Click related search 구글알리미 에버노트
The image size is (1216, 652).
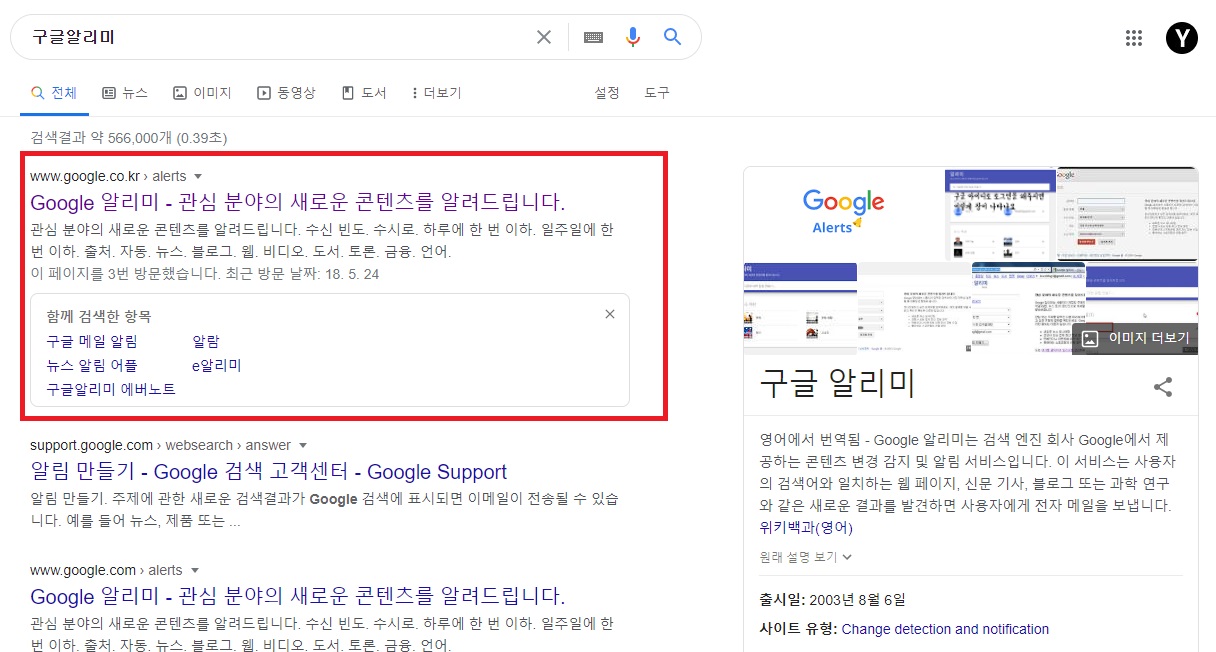pos(111,389)
